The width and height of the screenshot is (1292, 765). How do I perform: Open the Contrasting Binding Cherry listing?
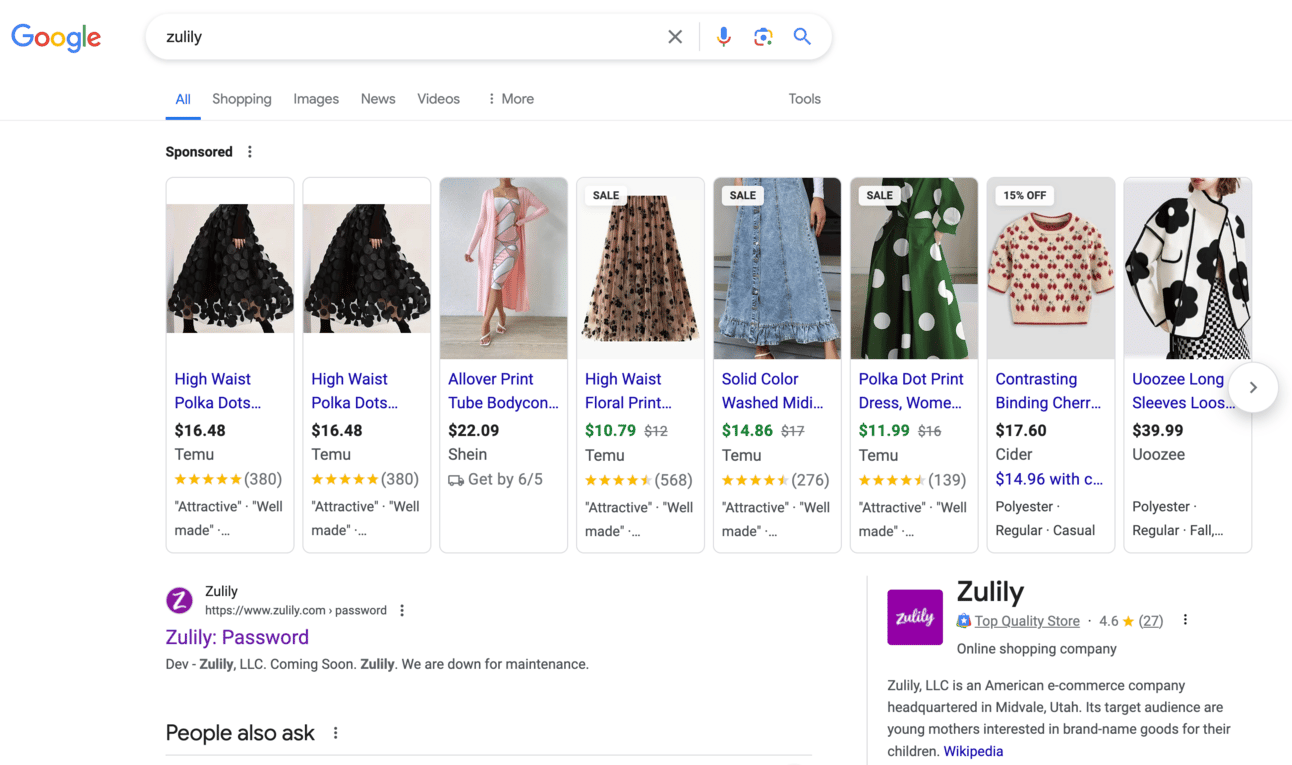[x=1048, y=391]
